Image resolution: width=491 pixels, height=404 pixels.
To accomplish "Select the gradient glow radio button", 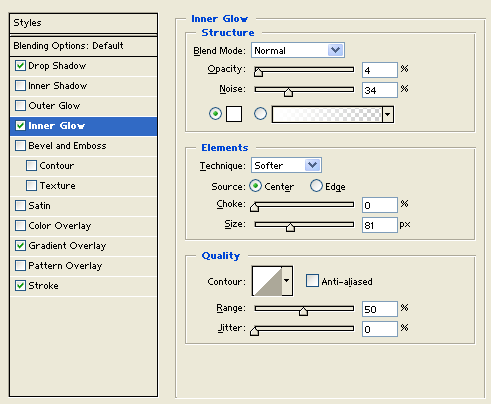I will (x=260, y=114).
